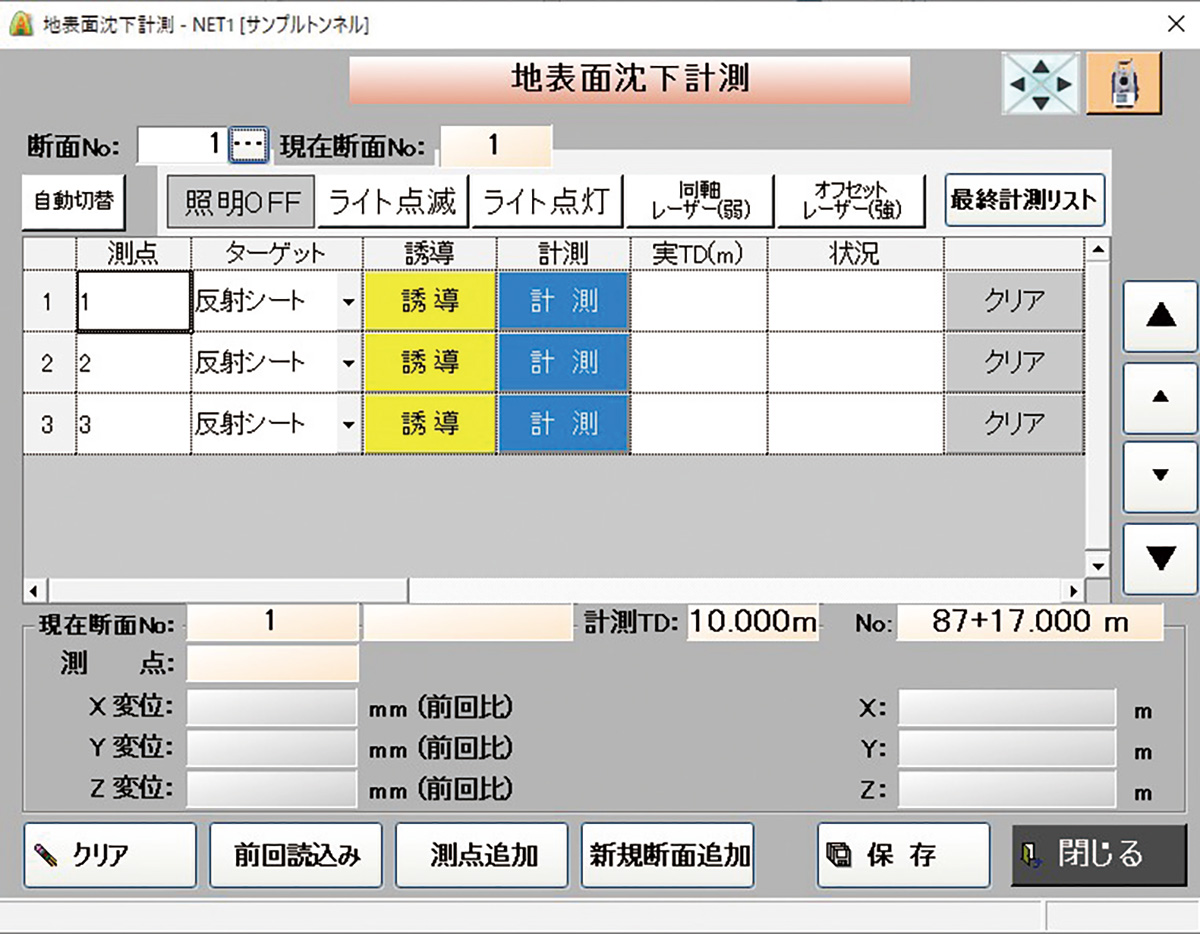
Task: Click the 新規断面追加 new section button
Action: pyautogui.click(x=666, y=855)
